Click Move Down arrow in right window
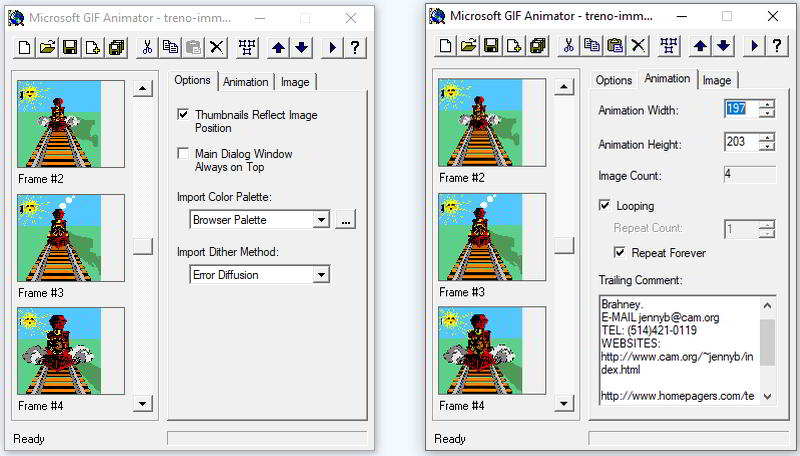 coord(723,46)
